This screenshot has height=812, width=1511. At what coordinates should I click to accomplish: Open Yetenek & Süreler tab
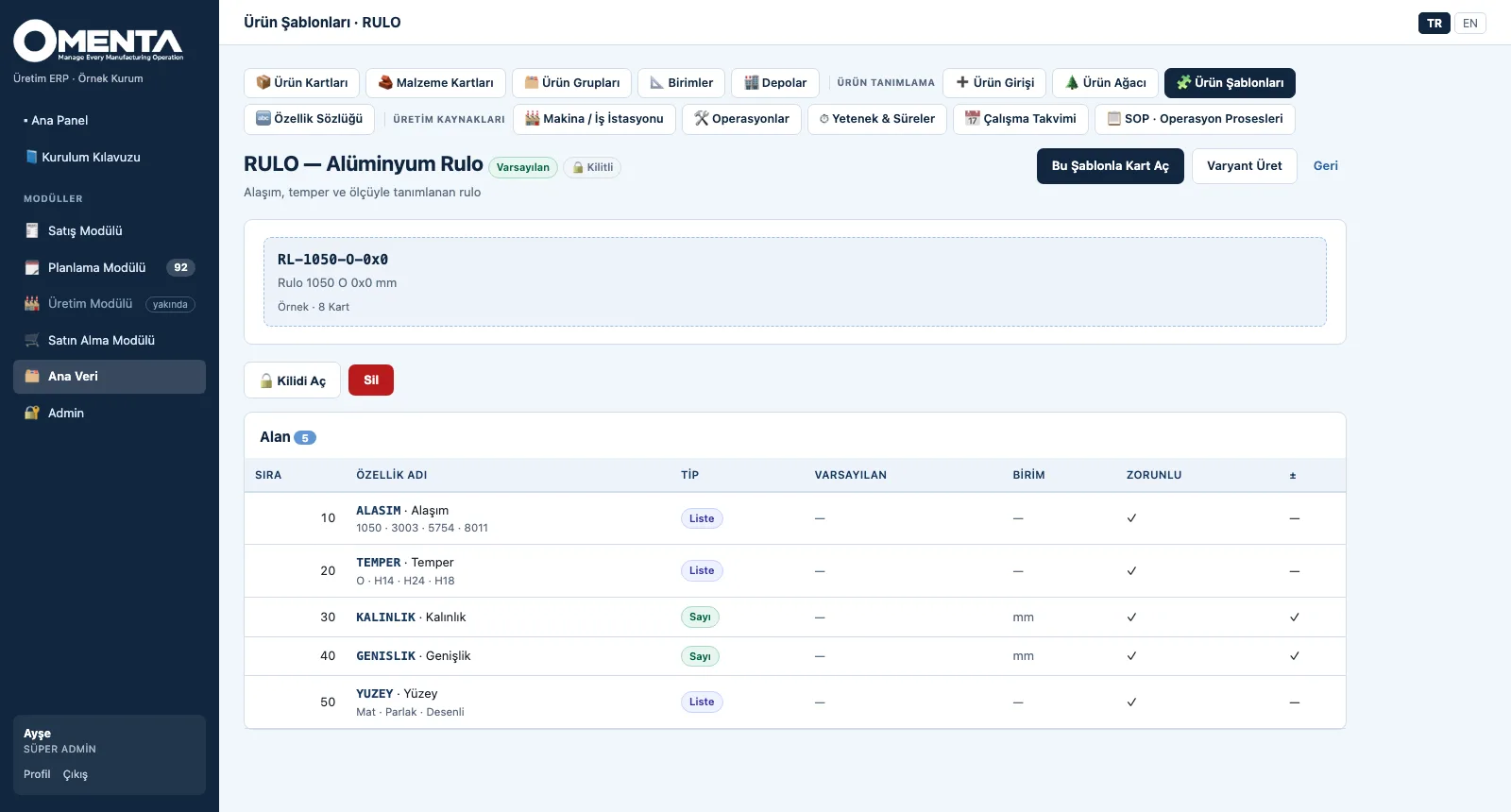click(876, 119)
